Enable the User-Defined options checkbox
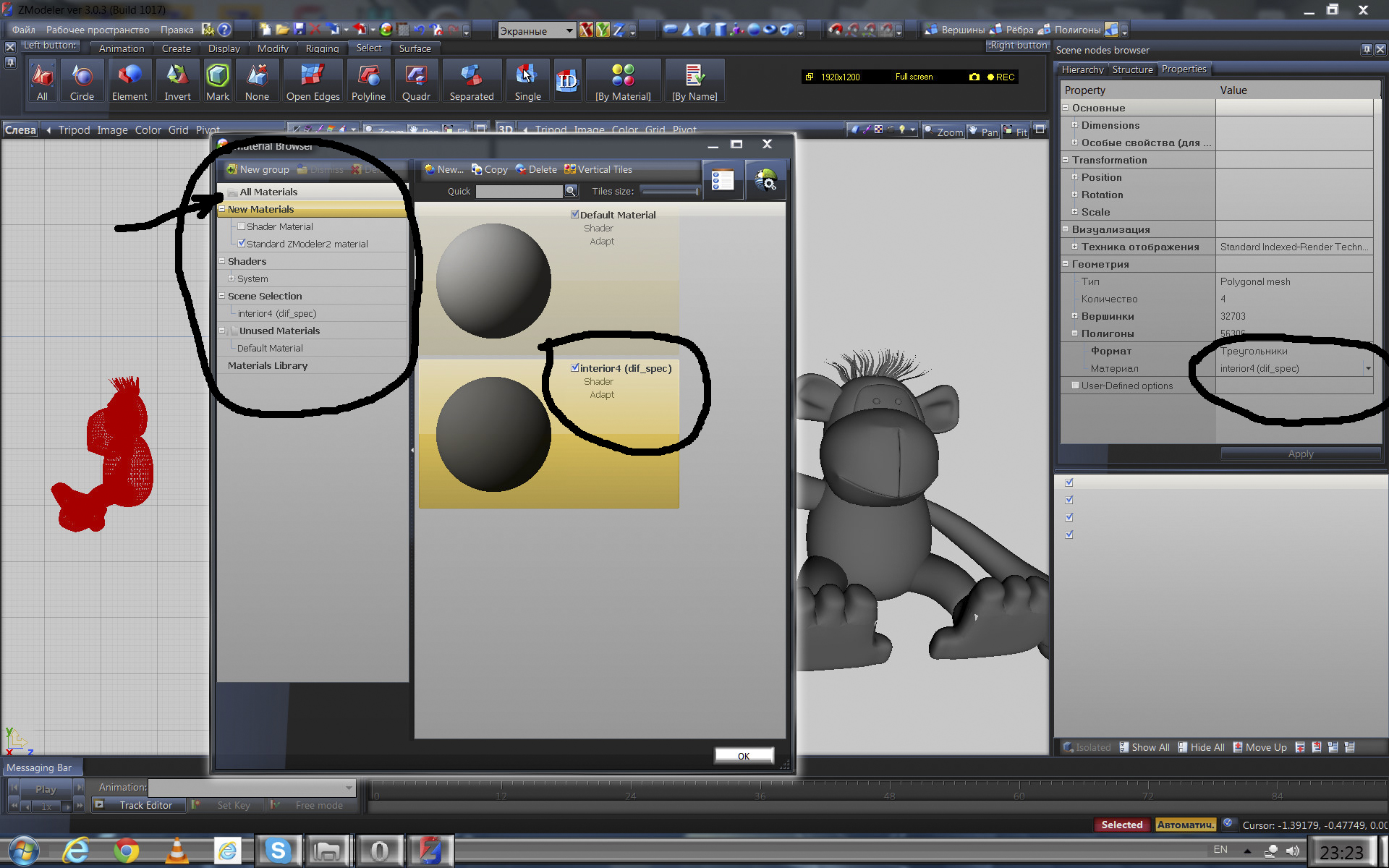1389x868 pixels. pyautogui.click(x=1075, y=386)
